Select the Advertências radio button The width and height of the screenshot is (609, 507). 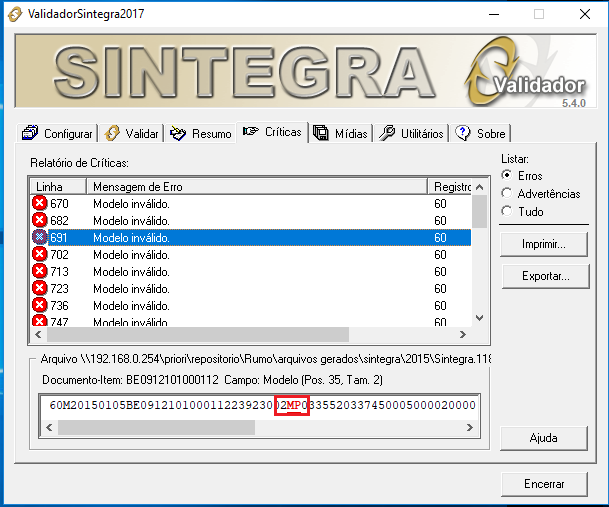[506, 193]
